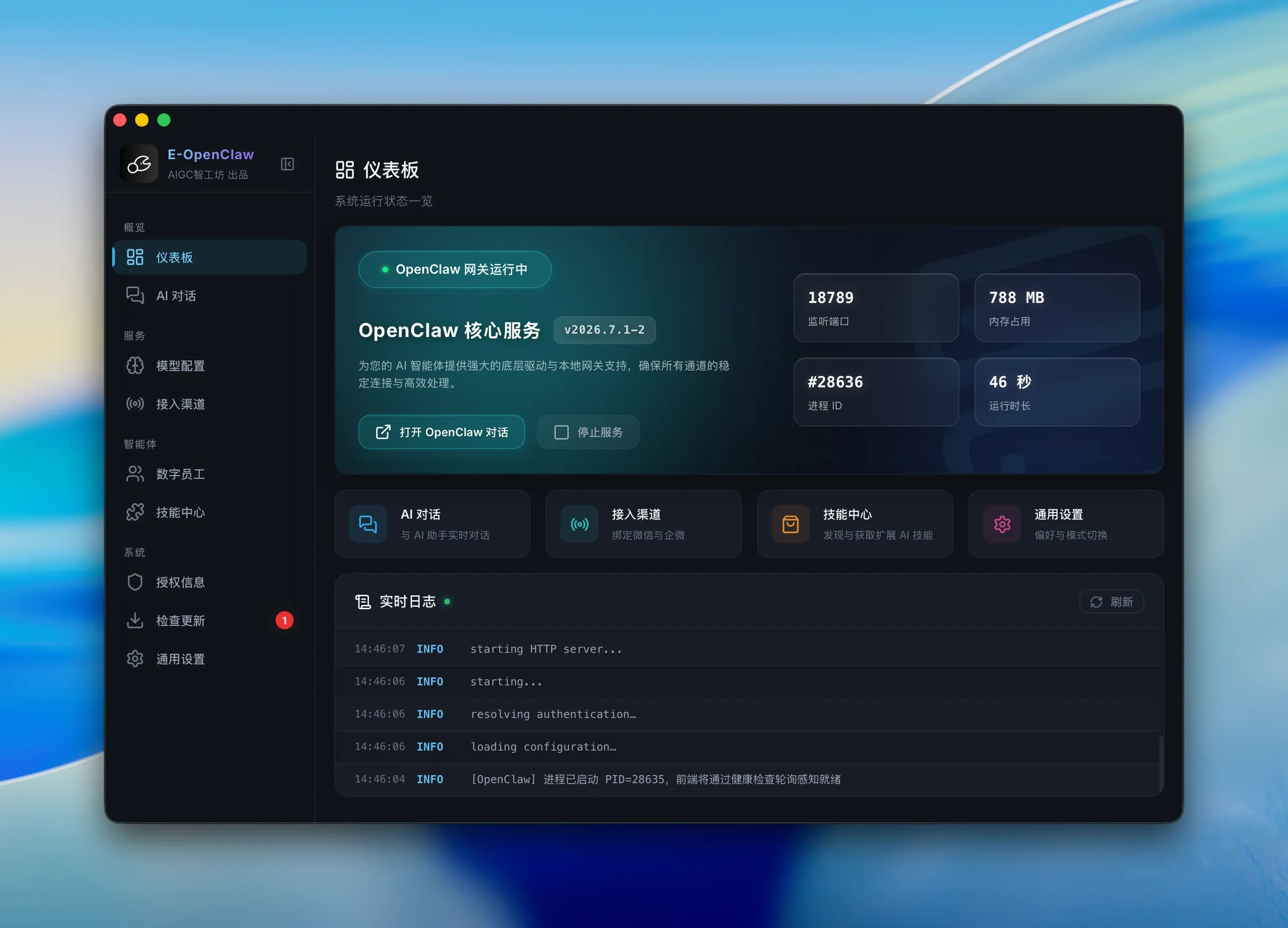
Task: Click the 46 秒 运行时长 stat card
Action: [1057, 392]
